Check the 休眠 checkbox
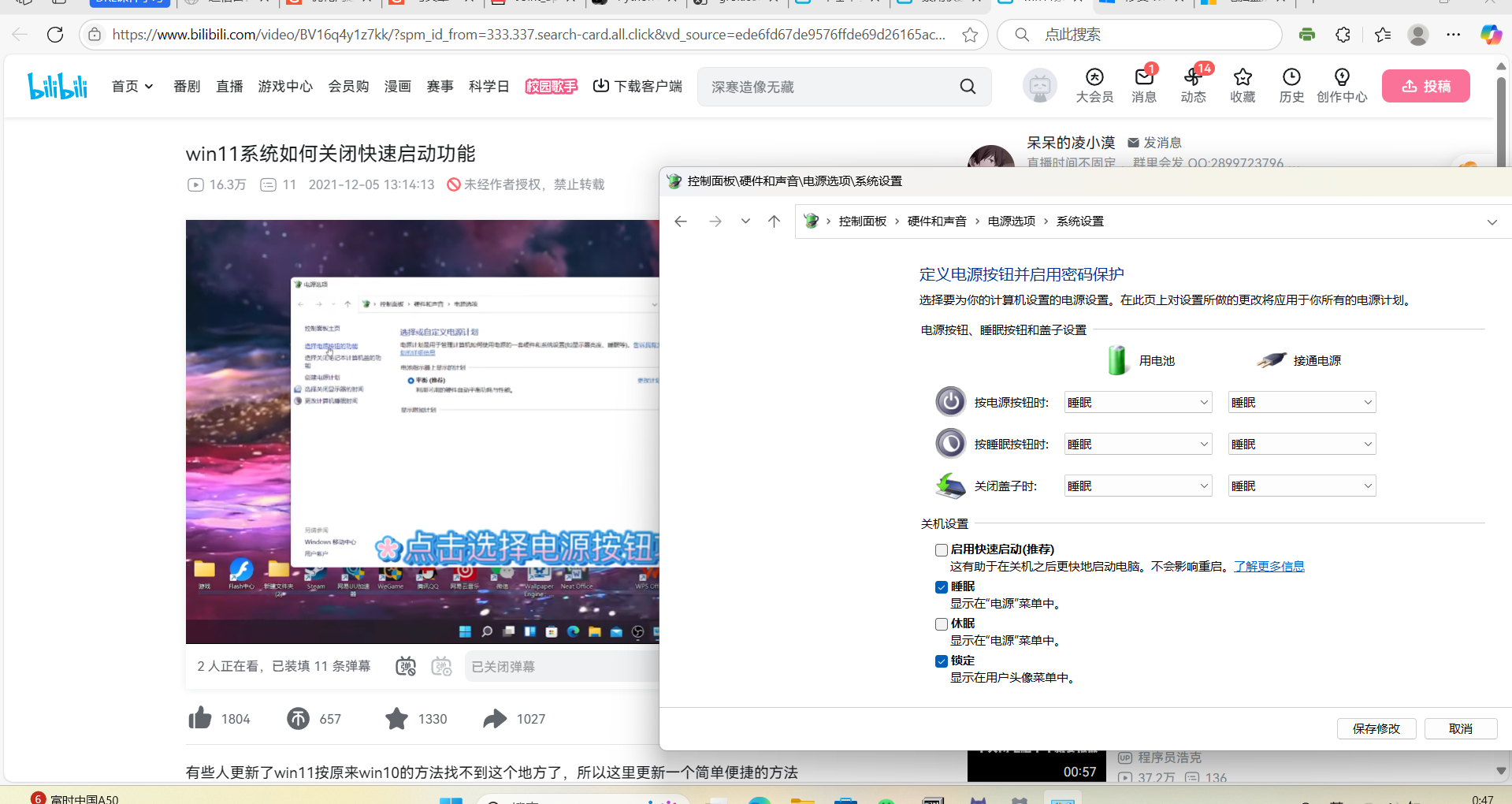This screenshot has width=1512, height=804. pyautogui.click(x=941, y=623)
